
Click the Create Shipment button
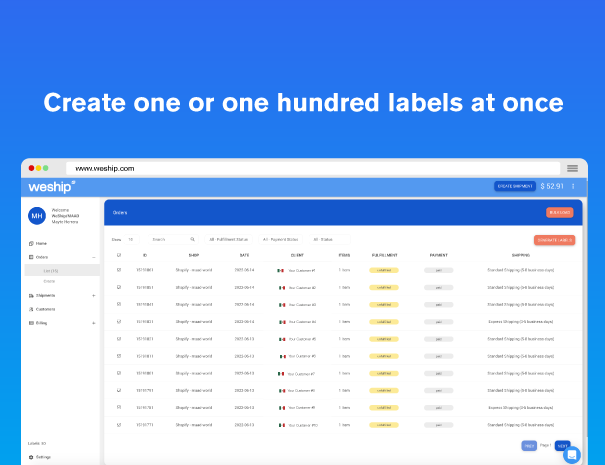pos(515,186)
